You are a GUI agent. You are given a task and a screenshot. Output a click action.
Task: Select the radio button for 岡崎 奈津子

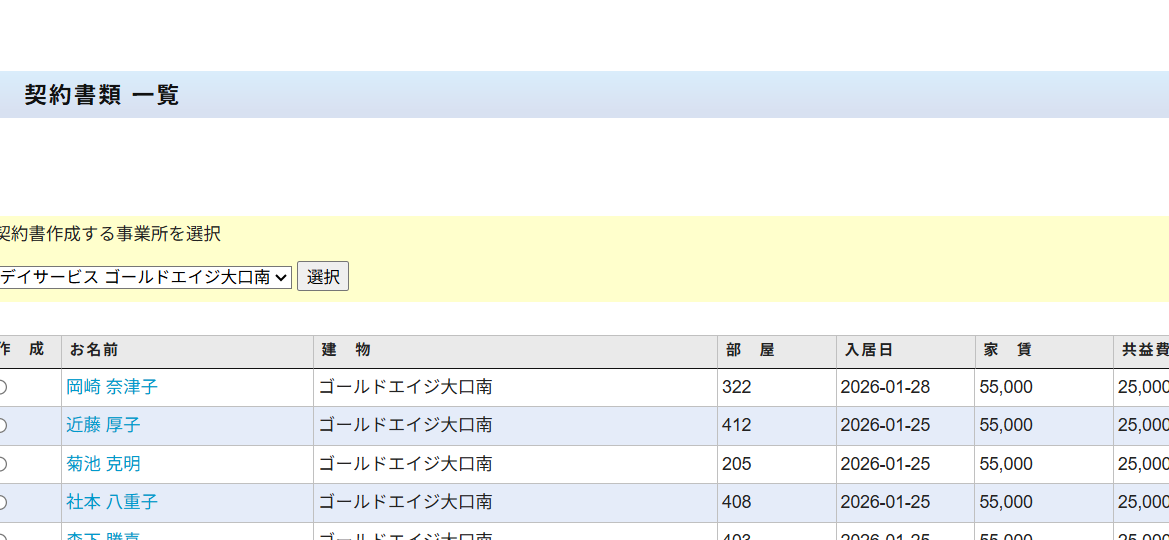[3, 387]
